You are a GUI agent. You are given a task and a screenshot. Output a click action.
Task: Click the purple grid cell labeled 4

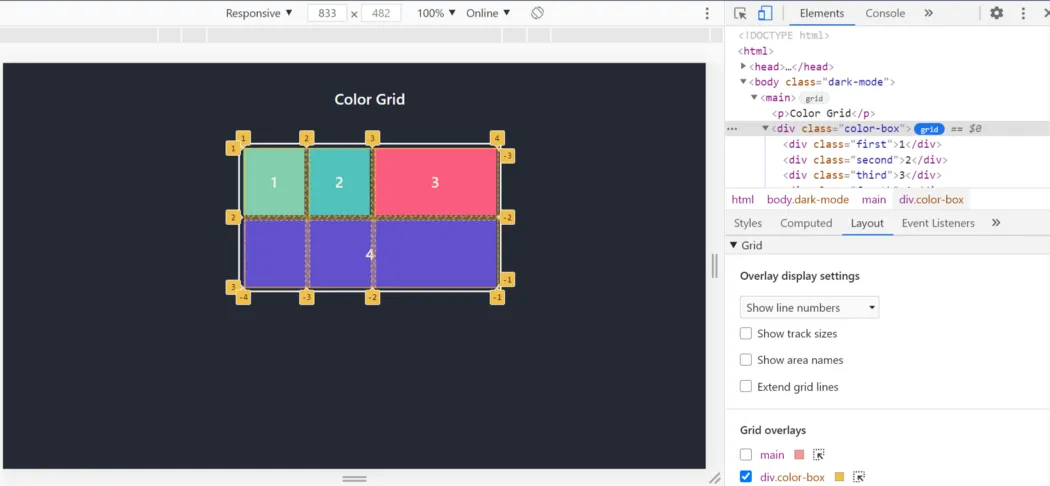[x=370, y=254]
